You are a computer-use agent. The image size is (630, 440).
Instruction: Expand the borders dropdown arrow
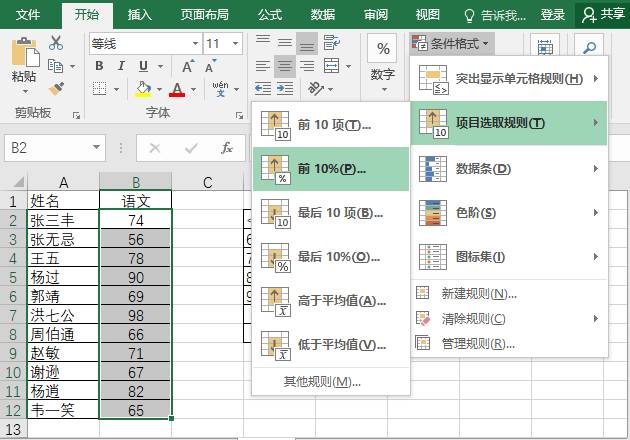(116, 89)
